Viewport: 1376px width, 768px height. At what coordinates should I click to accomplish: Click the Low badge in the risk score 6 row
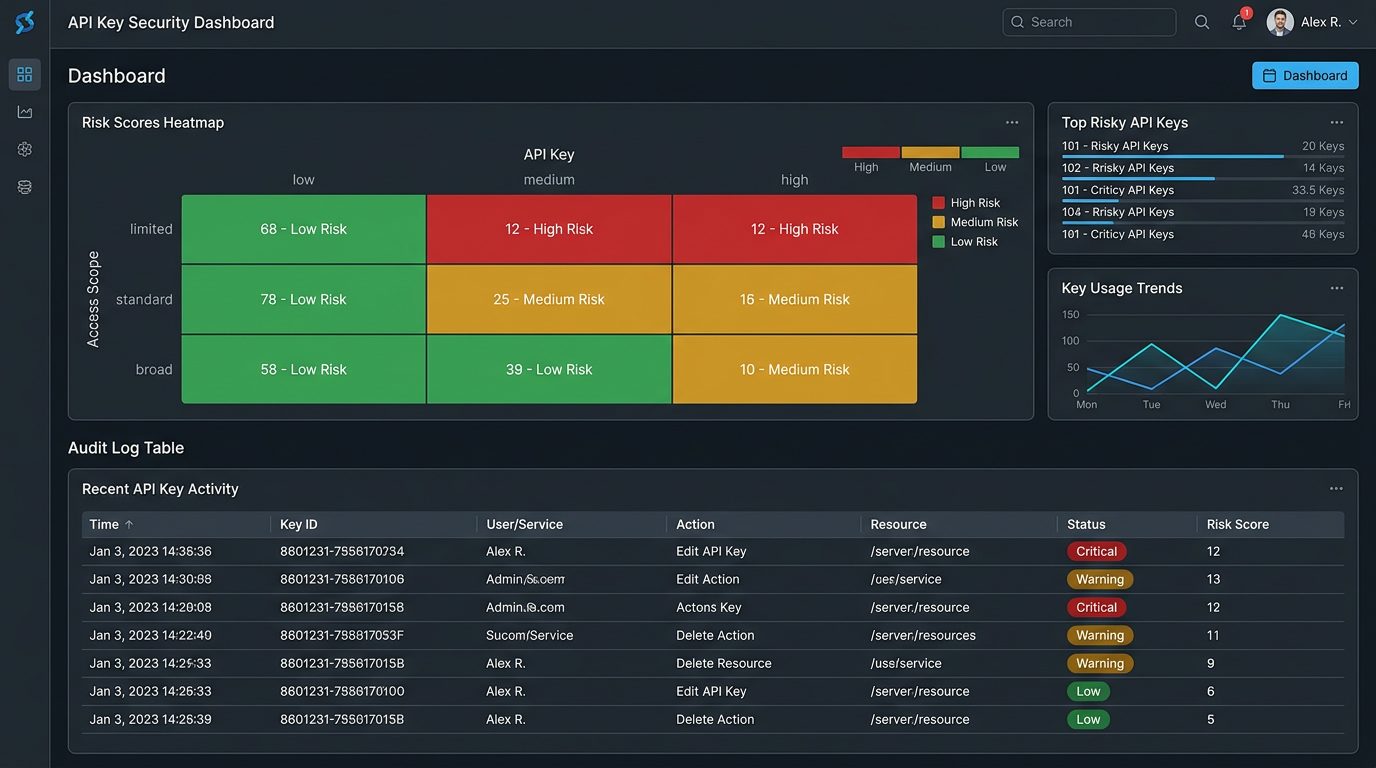pos(1088,691)
